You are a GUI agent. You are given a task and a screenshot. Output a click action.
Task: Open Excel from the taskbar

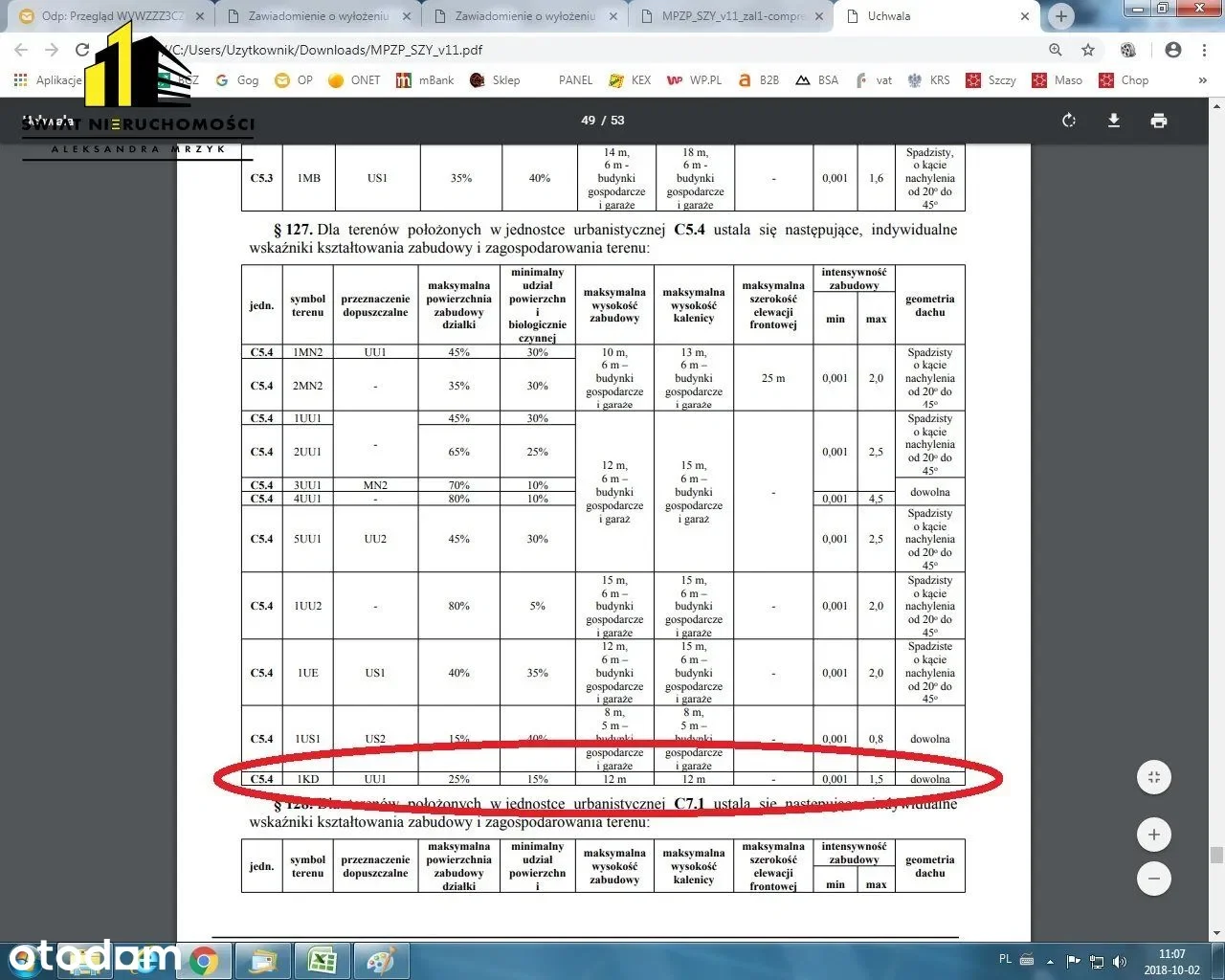click(322, 961)
